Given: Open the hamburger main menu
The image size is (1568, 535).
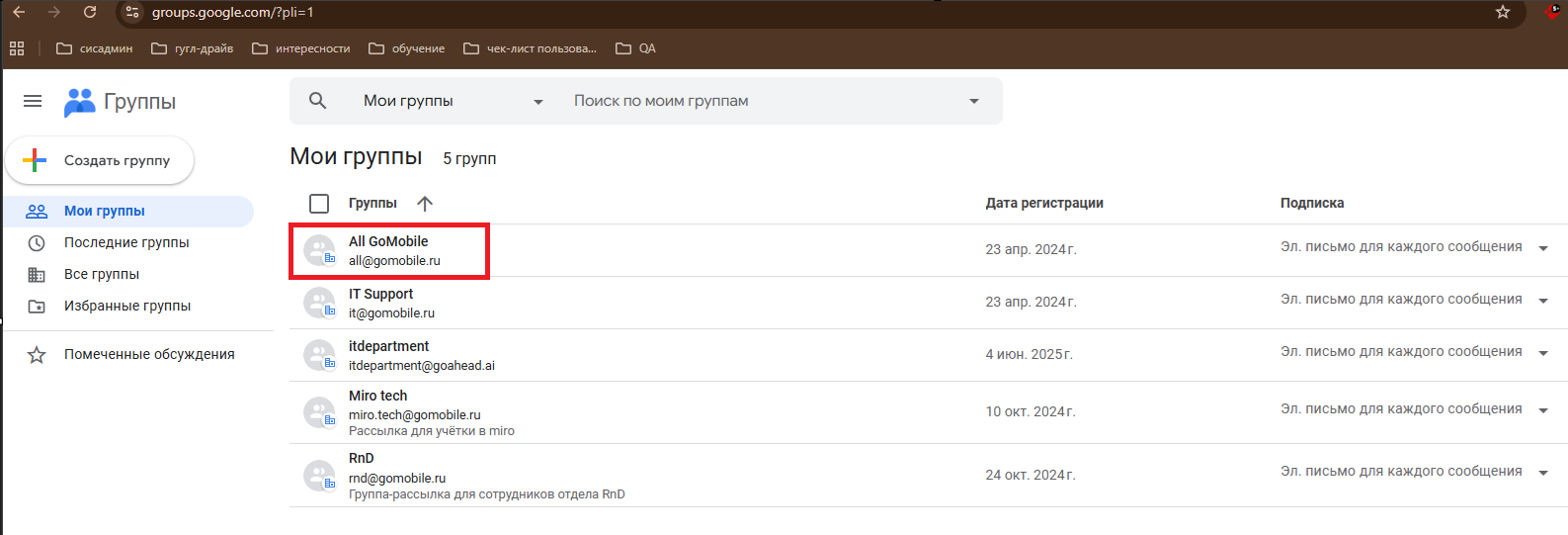Looking at the screenshot, I should [x=33, y=101].
